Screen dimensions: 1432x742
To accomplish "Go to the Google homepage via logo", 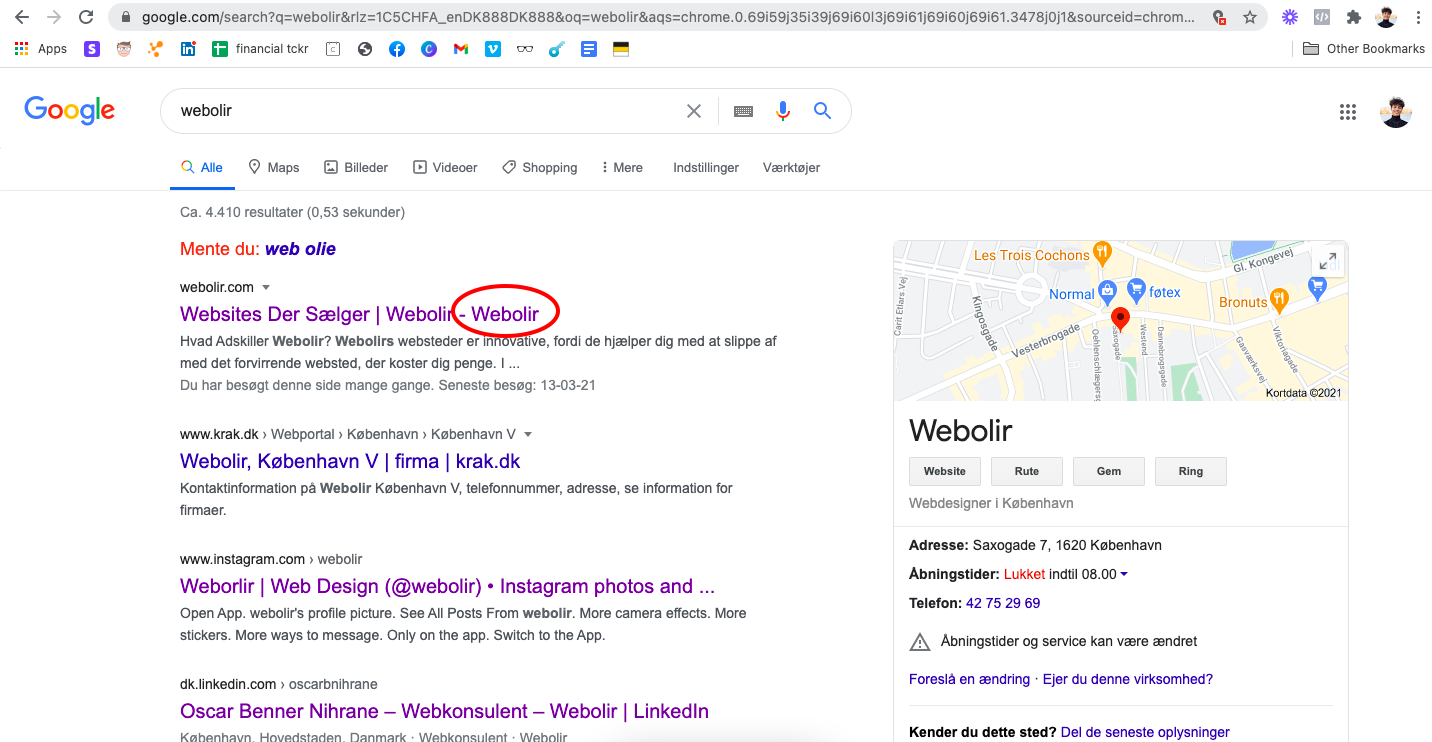I will (70, 110).
